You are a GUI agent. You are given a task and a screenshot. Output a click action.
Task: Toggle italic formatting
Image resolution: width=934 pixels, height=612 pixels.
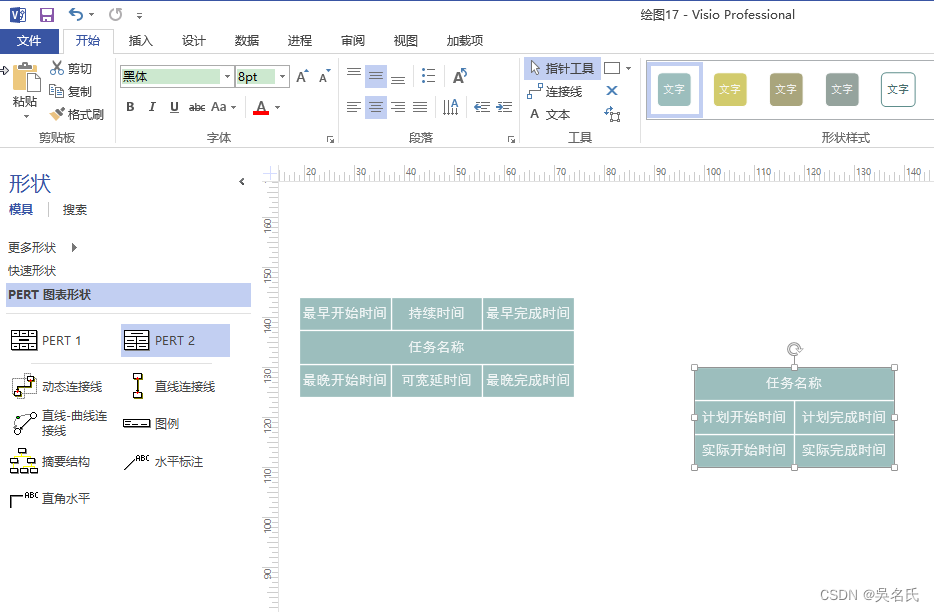click(152, 107)
